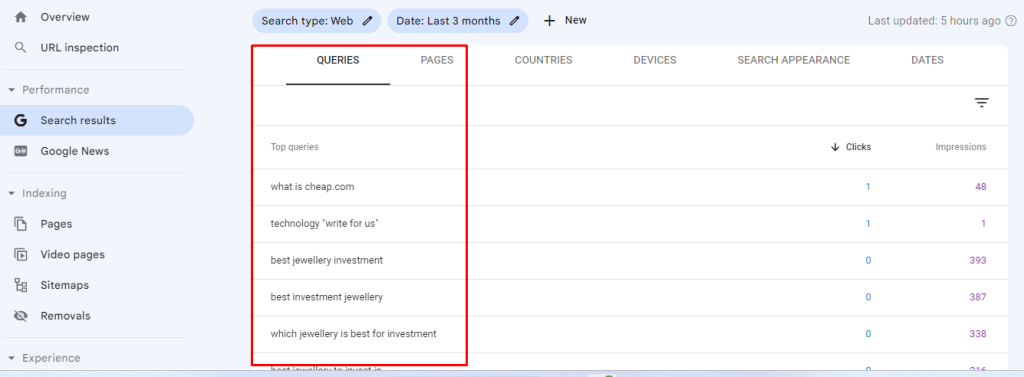Image resolution: width=1024 pixels, height=377 pixels.
Task: Click the plus icon for New filter
Action: point(550,21)
